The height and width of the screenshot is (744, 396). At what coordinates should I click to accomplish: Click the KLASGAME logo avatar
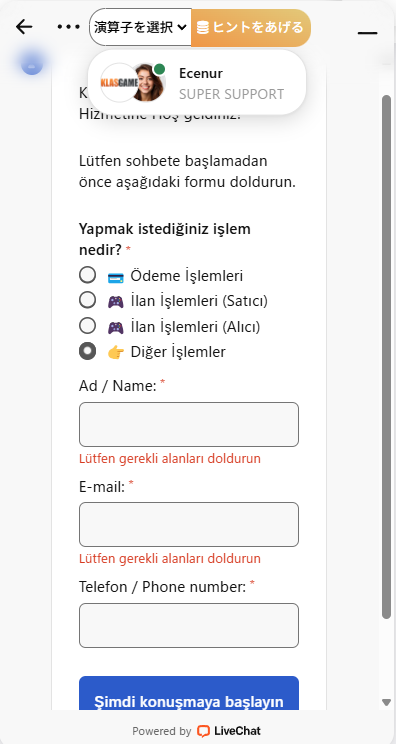click(x=119, y=83)
